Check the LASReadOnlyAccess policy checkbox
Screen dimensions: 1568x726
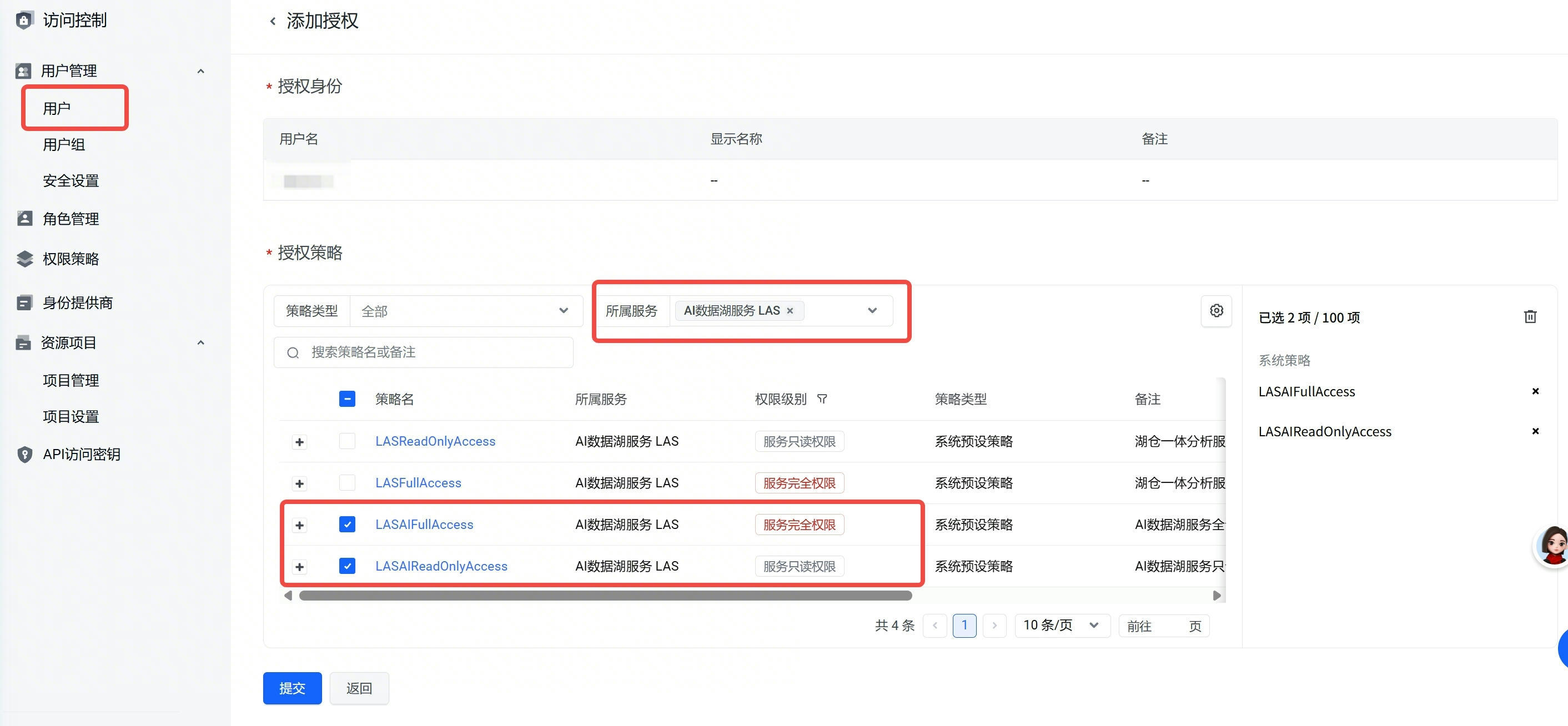click(347, 441)
